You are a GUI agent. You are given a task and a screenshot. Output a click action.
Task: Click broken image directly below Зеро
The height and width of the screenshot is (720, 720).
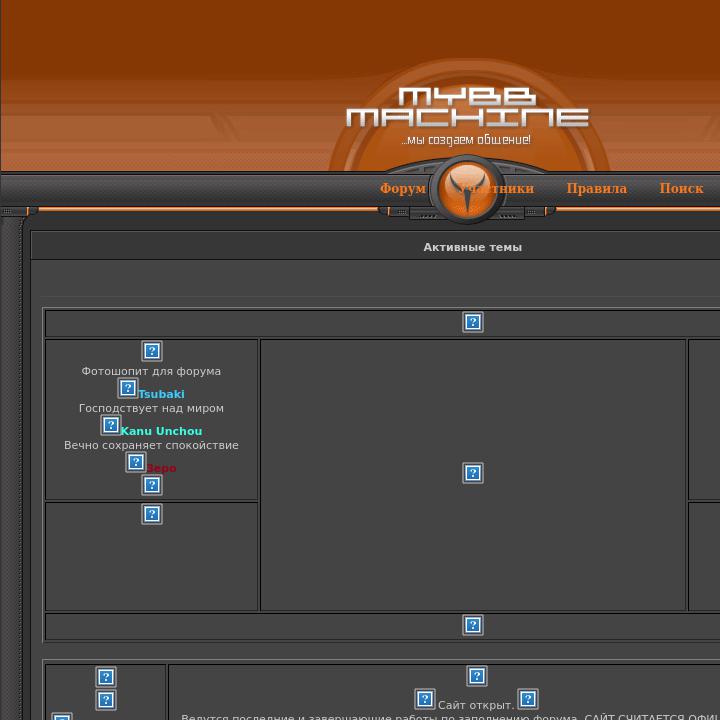pyautogui.click(x=152, y=485)
